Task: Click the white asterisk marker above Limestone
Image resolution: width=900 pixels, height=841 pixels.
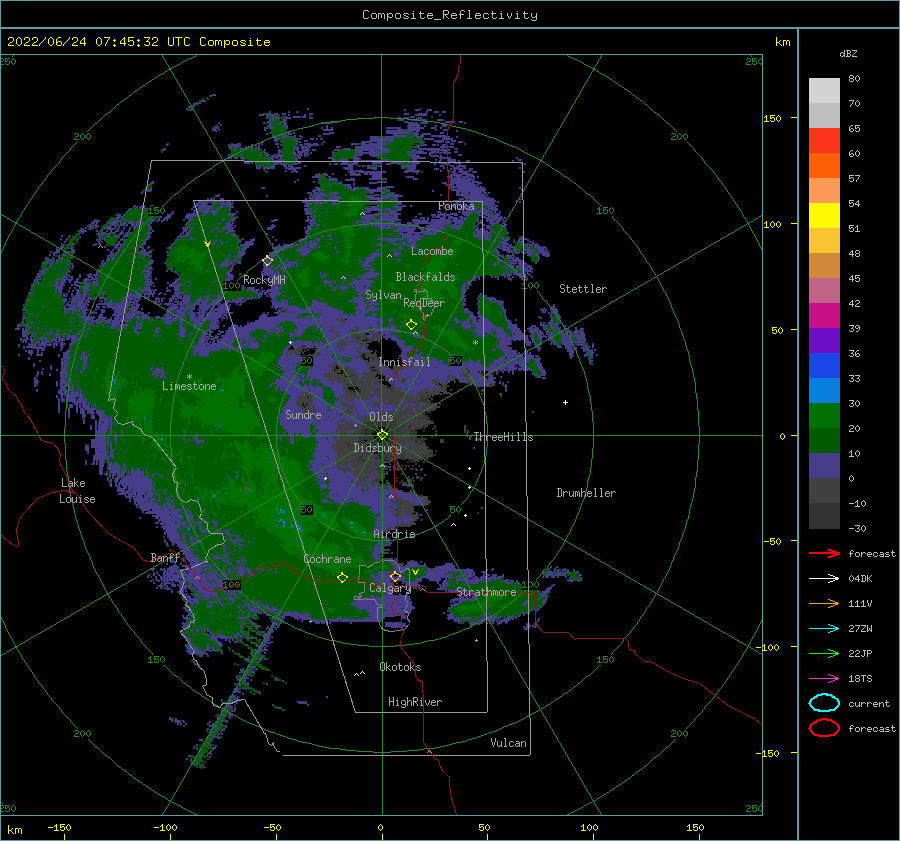Action: click(x=189, y=377)
